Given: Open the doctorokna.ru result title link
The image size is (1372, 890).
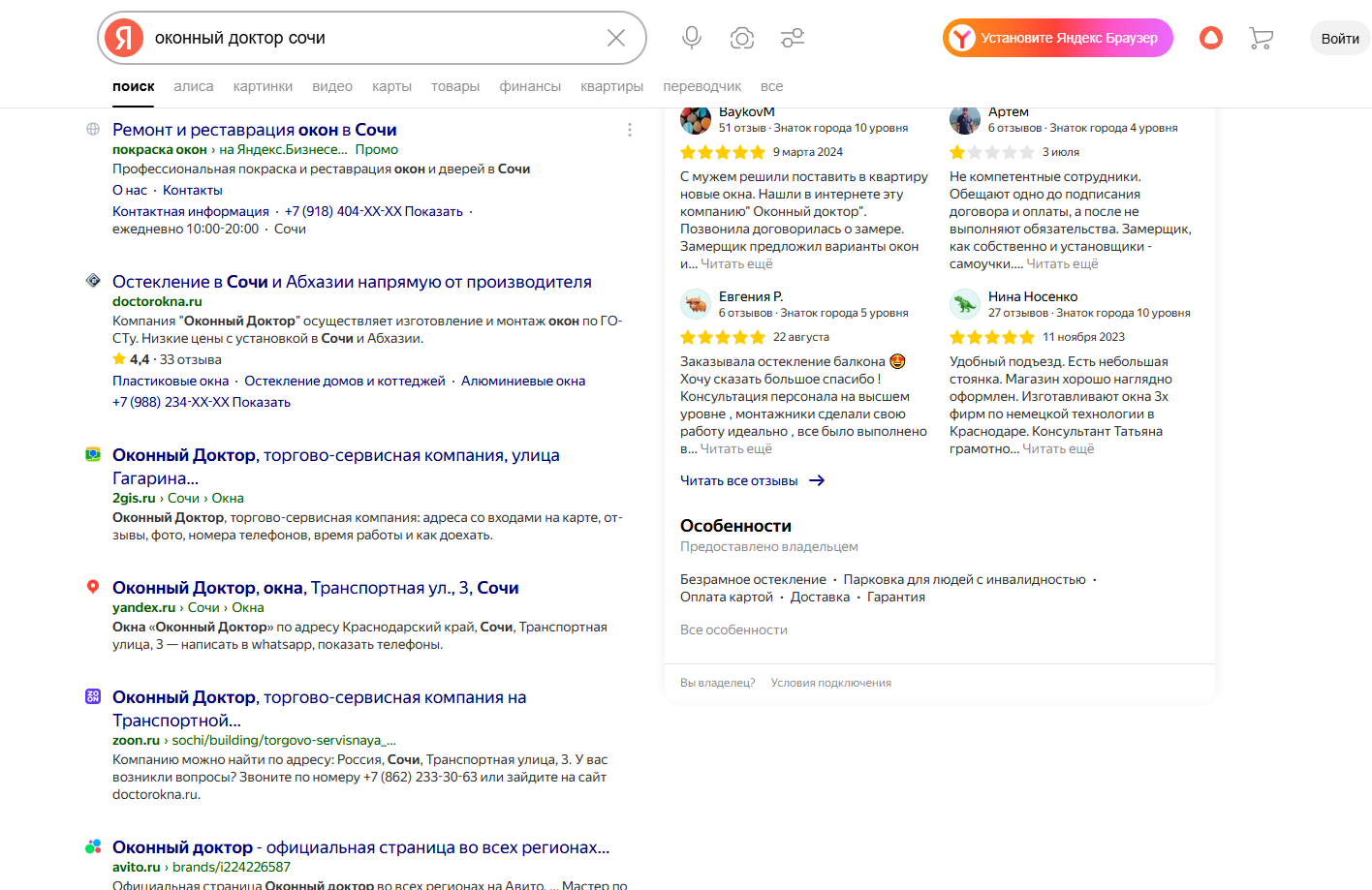Looking at the screenshot, I should click(x=352, y=282).
